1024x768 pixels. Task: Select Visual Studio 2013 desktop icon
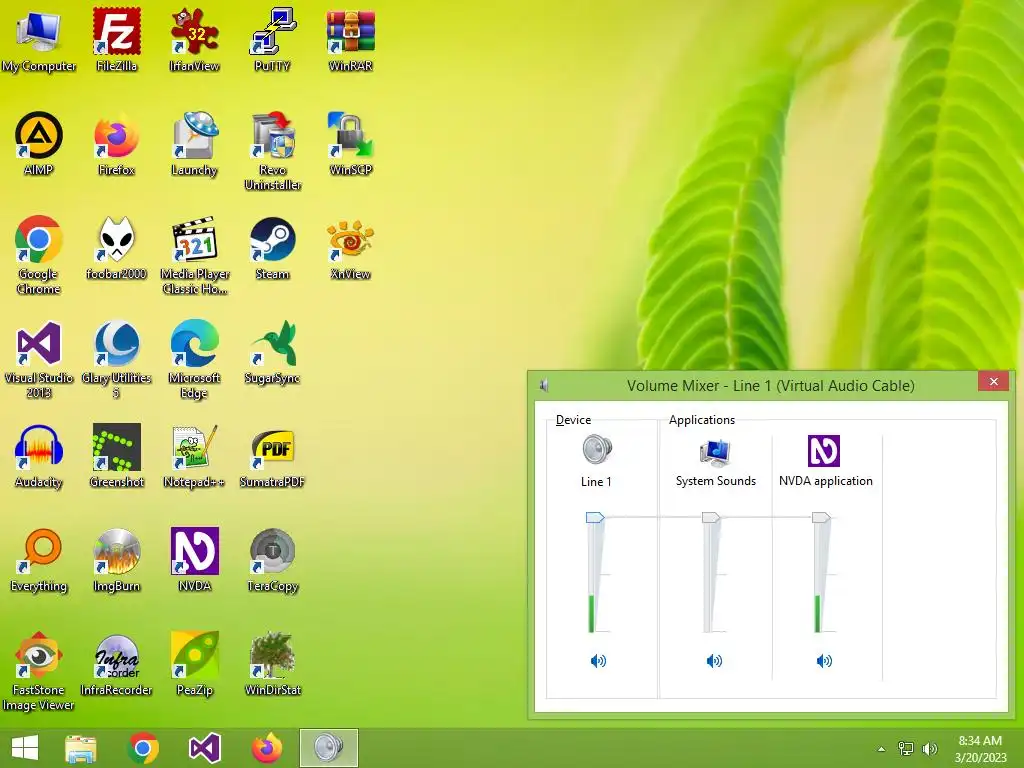39,359
